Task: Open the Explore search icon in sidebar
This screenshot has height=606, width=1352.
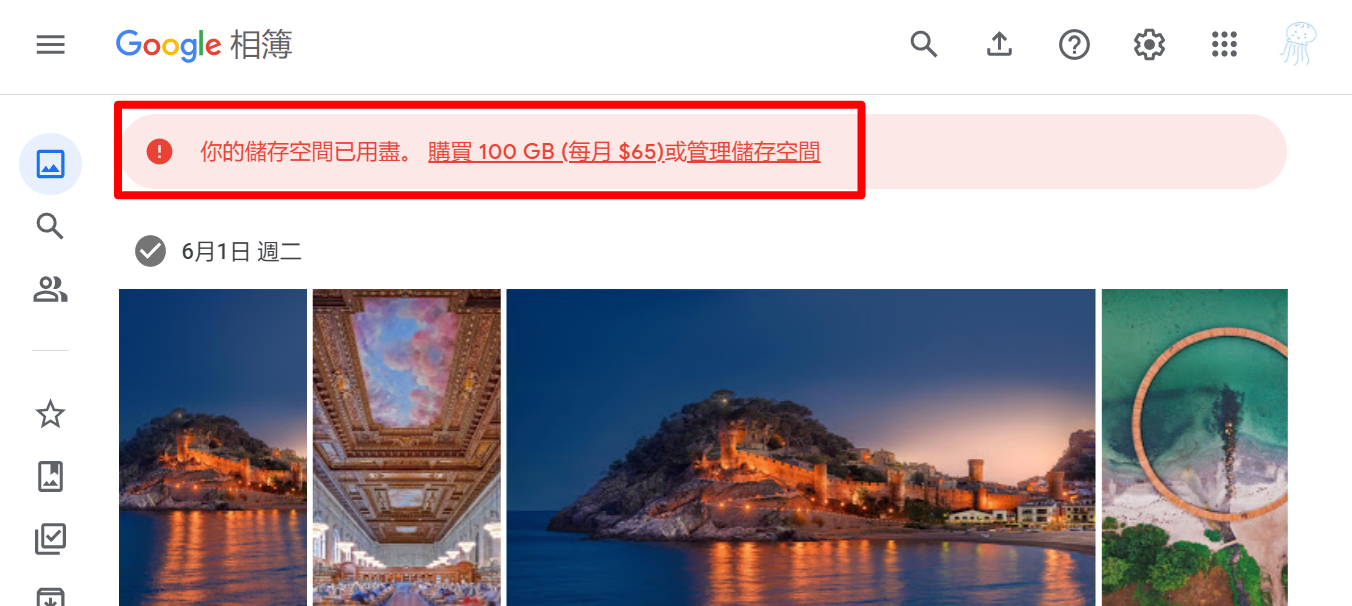Action: point(50,226)
